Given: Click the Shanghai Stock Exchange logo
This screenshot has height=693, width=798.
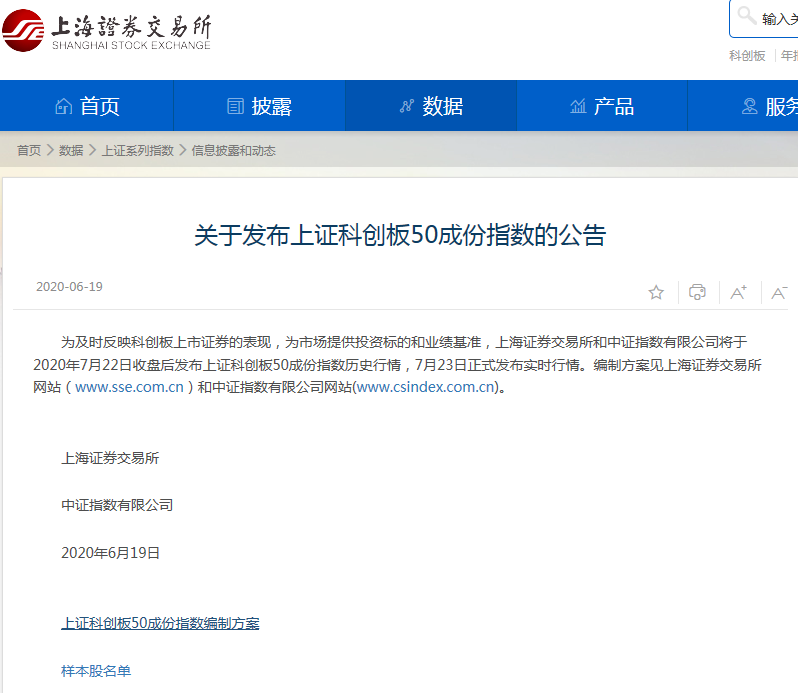Looking at the screenshot, I should 107,32.
